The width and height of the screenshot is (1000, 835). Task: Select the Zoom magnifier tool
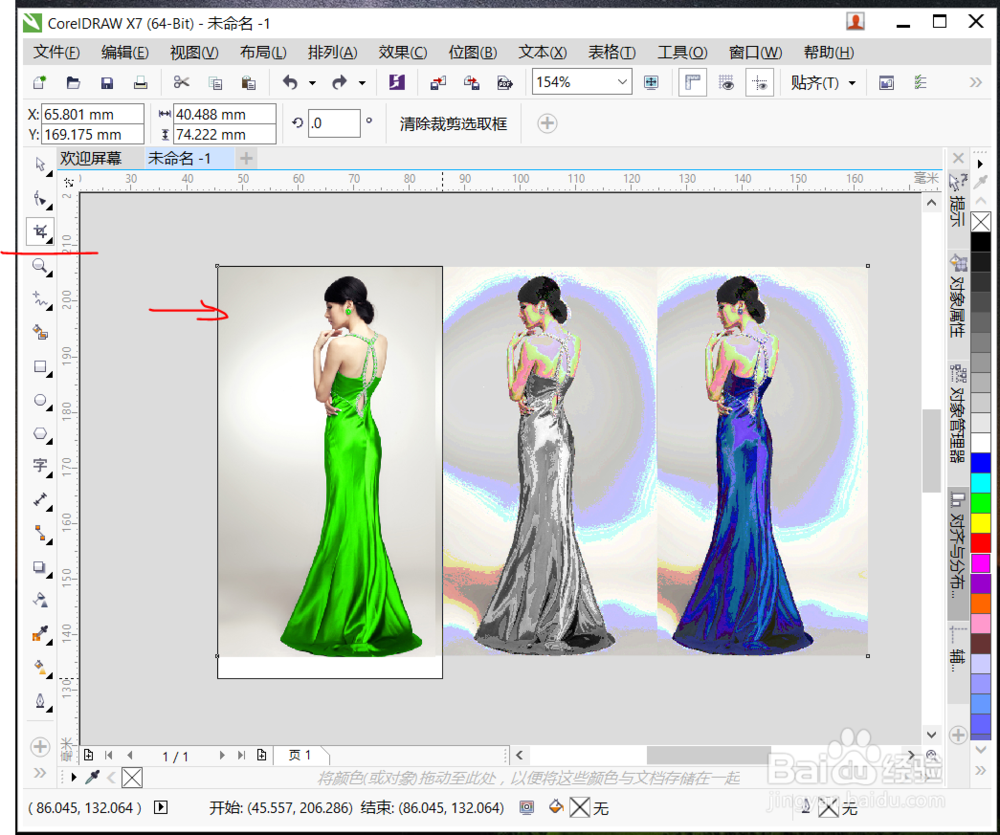[x=40, y=266]
